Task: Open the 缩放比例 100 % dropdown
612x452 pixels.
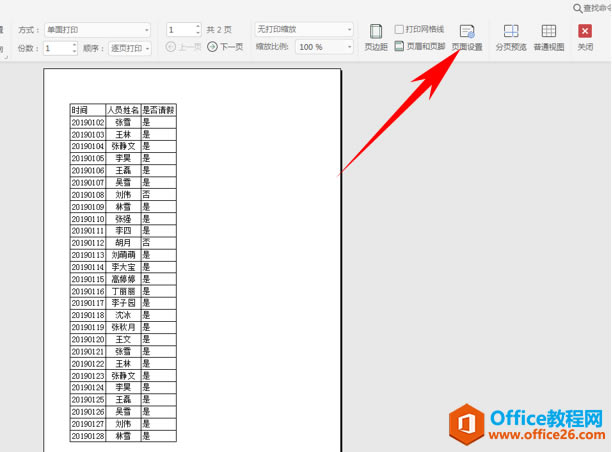Action: click(324, 47)
